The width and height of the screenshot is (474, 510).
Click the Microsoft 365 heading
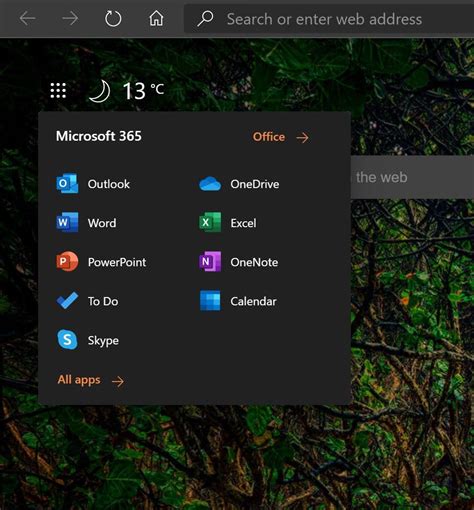pos(99,136)
